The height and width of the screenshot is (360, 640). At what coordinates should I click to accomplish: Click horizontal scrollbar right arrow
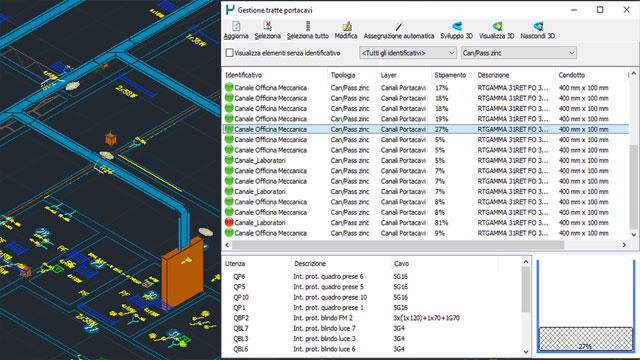pyautogui.click(x=624, y=245)
